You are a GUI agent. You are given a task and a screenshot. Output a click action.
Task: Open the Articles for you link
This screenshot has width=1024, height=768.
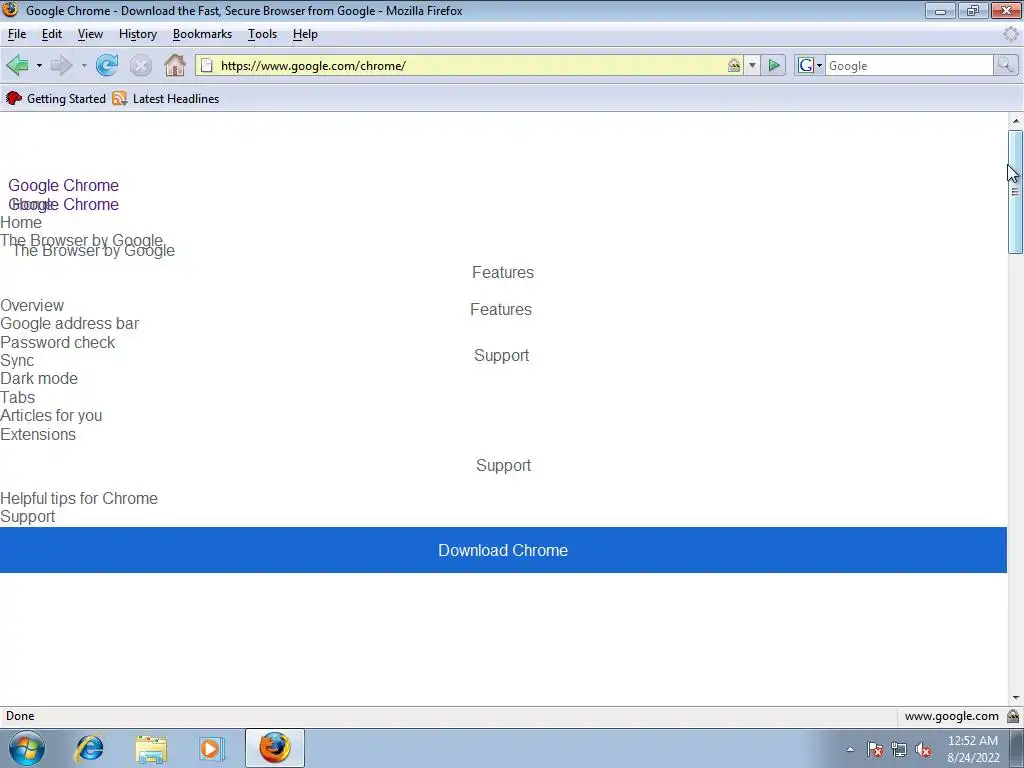(51, 415)
